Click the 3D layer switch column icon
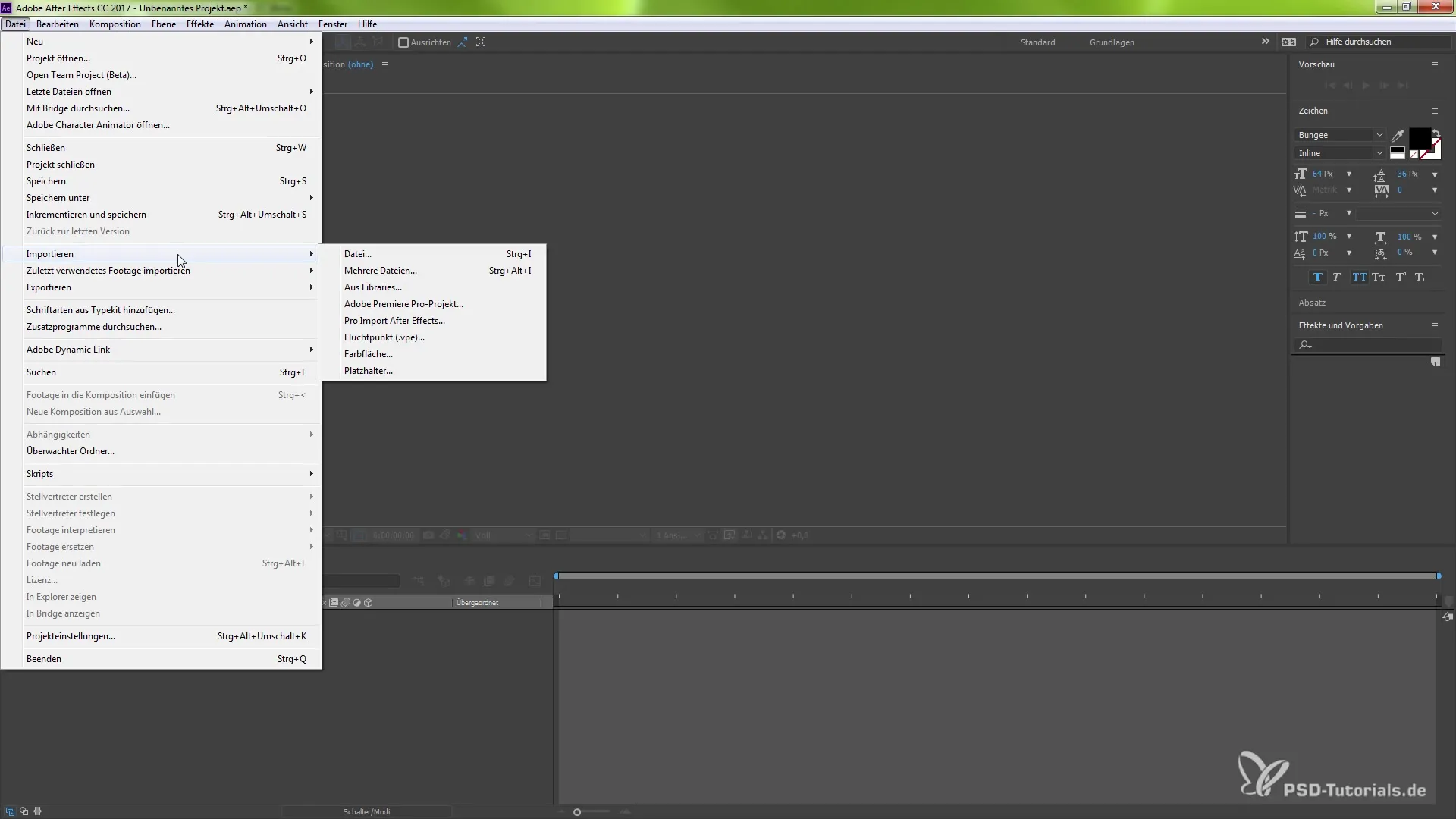 [369, 603]
